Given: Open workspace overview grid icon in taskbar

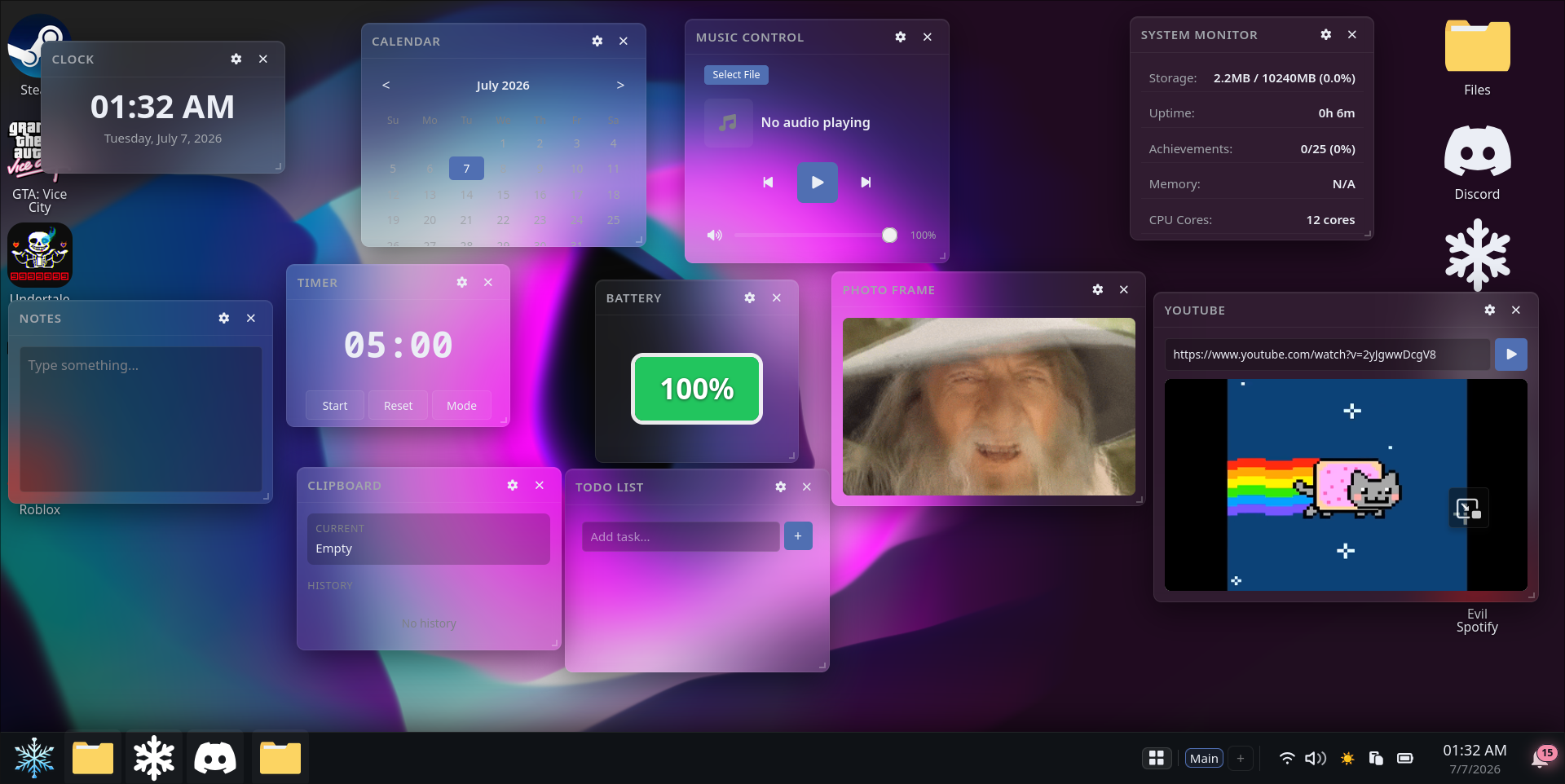Looking at the screenshot, I should 1157,759.
